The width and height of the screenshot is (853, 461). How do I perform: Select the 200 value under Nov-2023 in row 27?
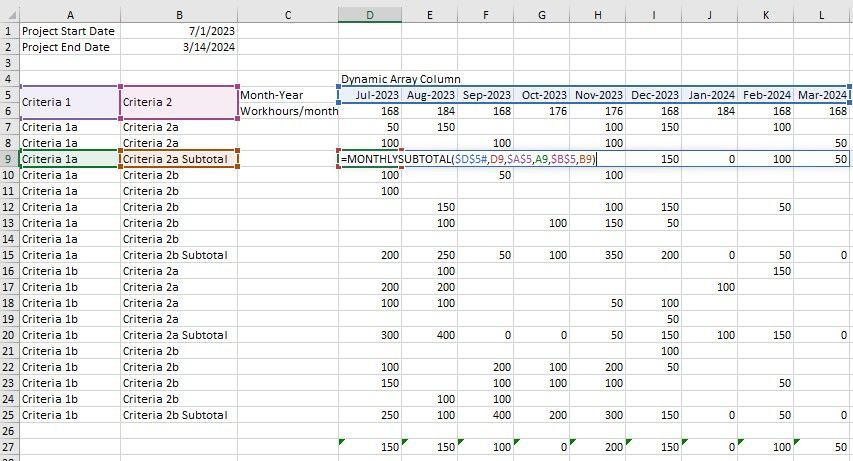[598, 447]
